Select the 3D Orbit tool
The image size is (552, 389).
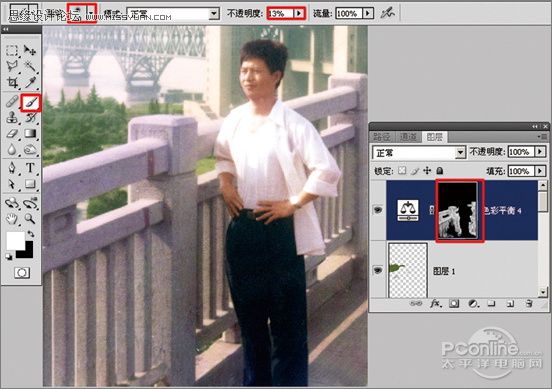[30, 203]
